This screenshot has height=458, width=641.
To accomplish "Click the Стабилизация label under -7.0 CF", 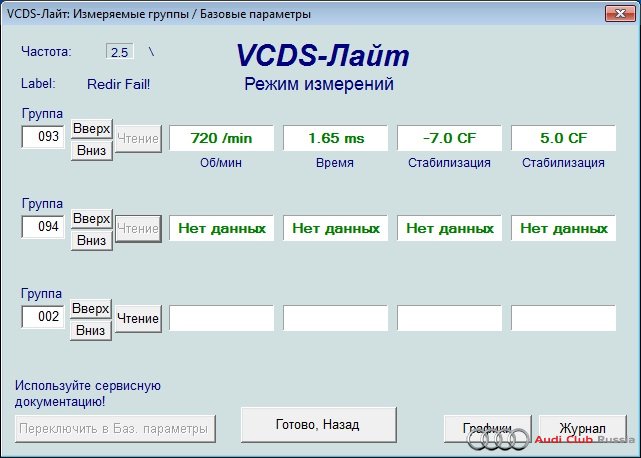I will pyautogui.click(x=449, y=163).
